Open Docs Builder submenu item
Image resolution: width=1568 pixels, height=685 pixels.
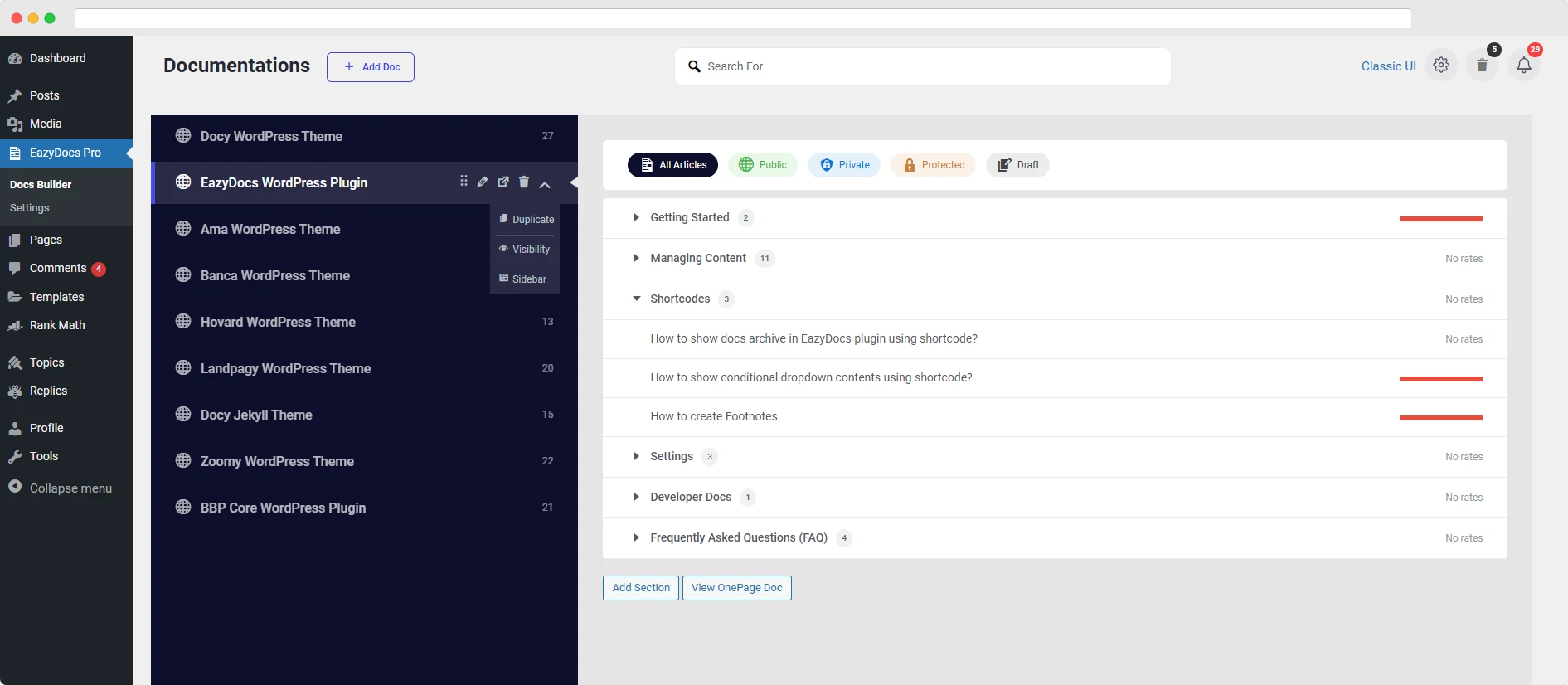41,184
